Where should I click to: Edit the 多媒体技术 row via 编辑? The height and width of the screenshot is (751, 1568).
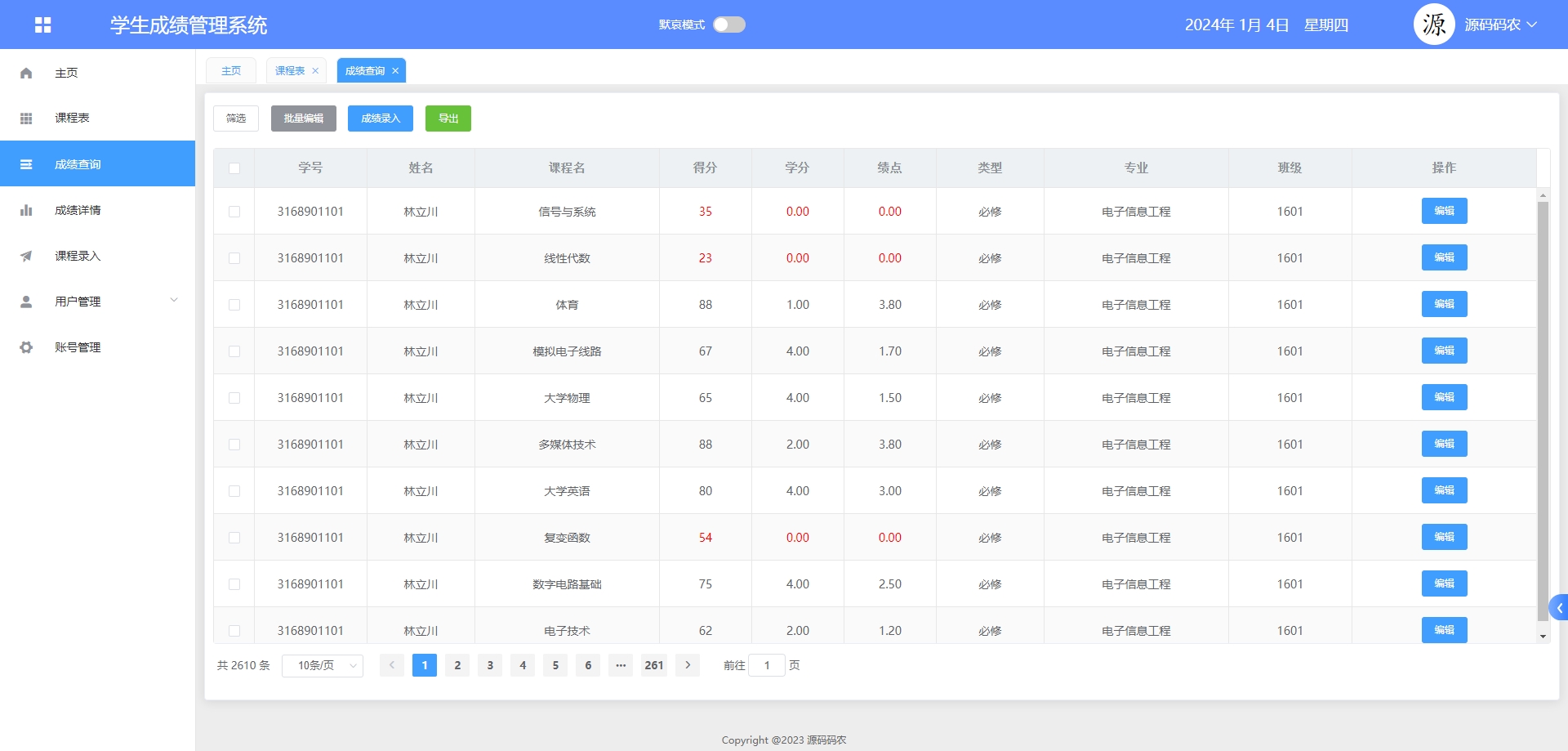1445,444
